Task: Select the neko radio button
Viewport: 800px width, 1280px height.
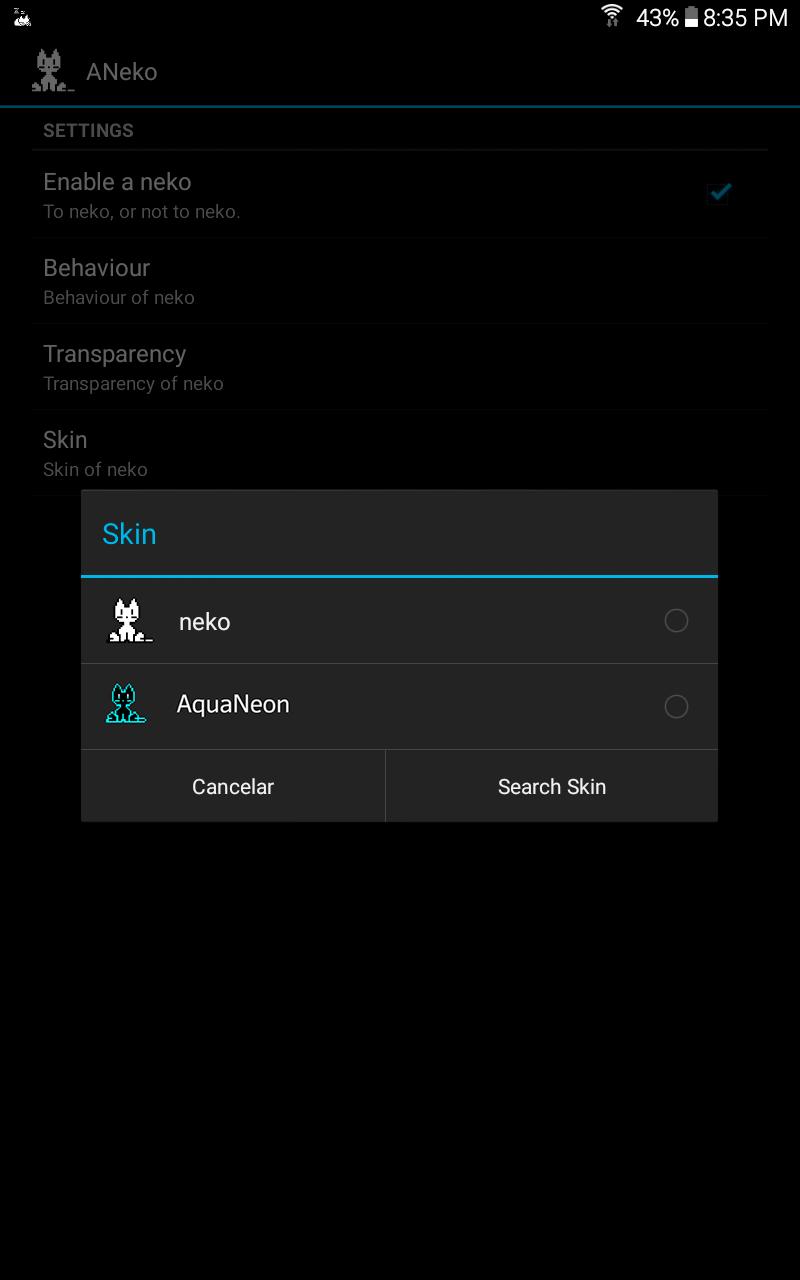Action: tap(676, 621)
